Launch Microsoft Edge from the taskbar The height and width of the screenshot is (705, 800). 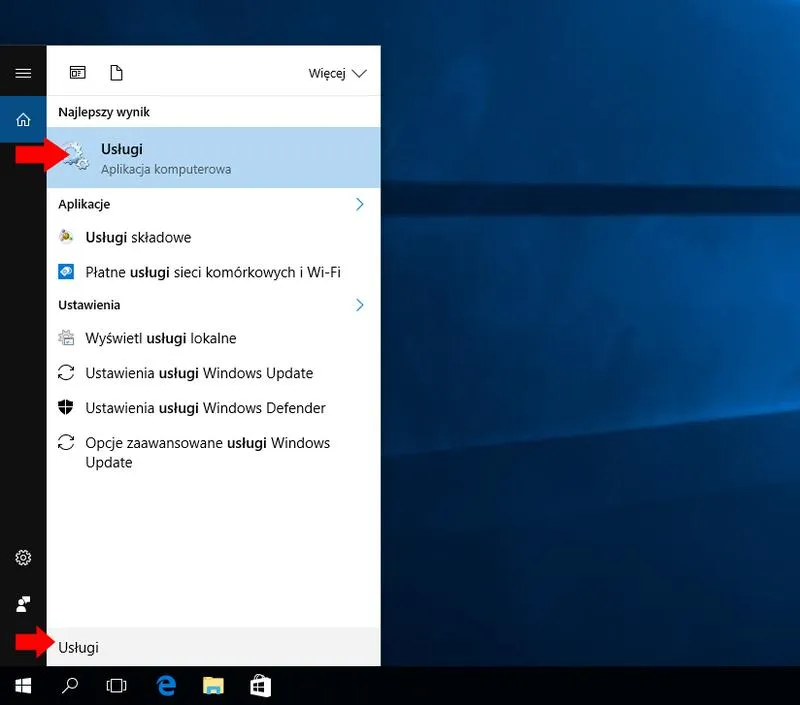166,686
